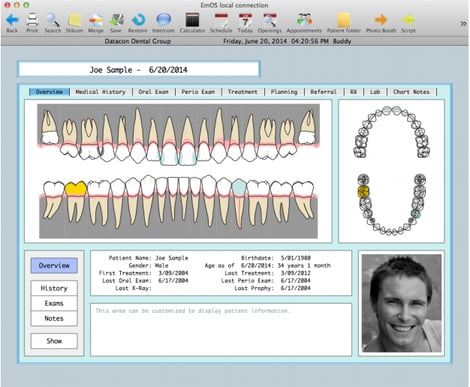
Task: Open the Search magnifier tool
Action: (x=53, y=20)
